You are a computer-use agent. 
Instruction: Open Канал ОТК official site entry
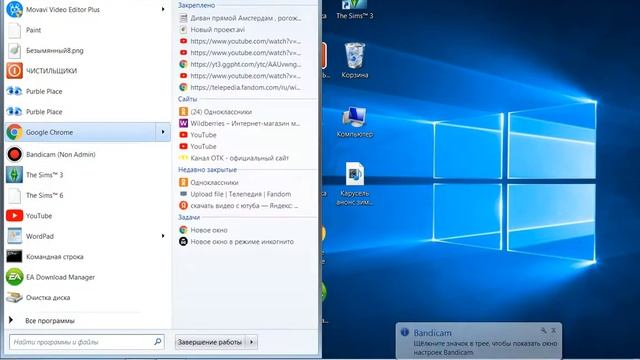point(234,158)
